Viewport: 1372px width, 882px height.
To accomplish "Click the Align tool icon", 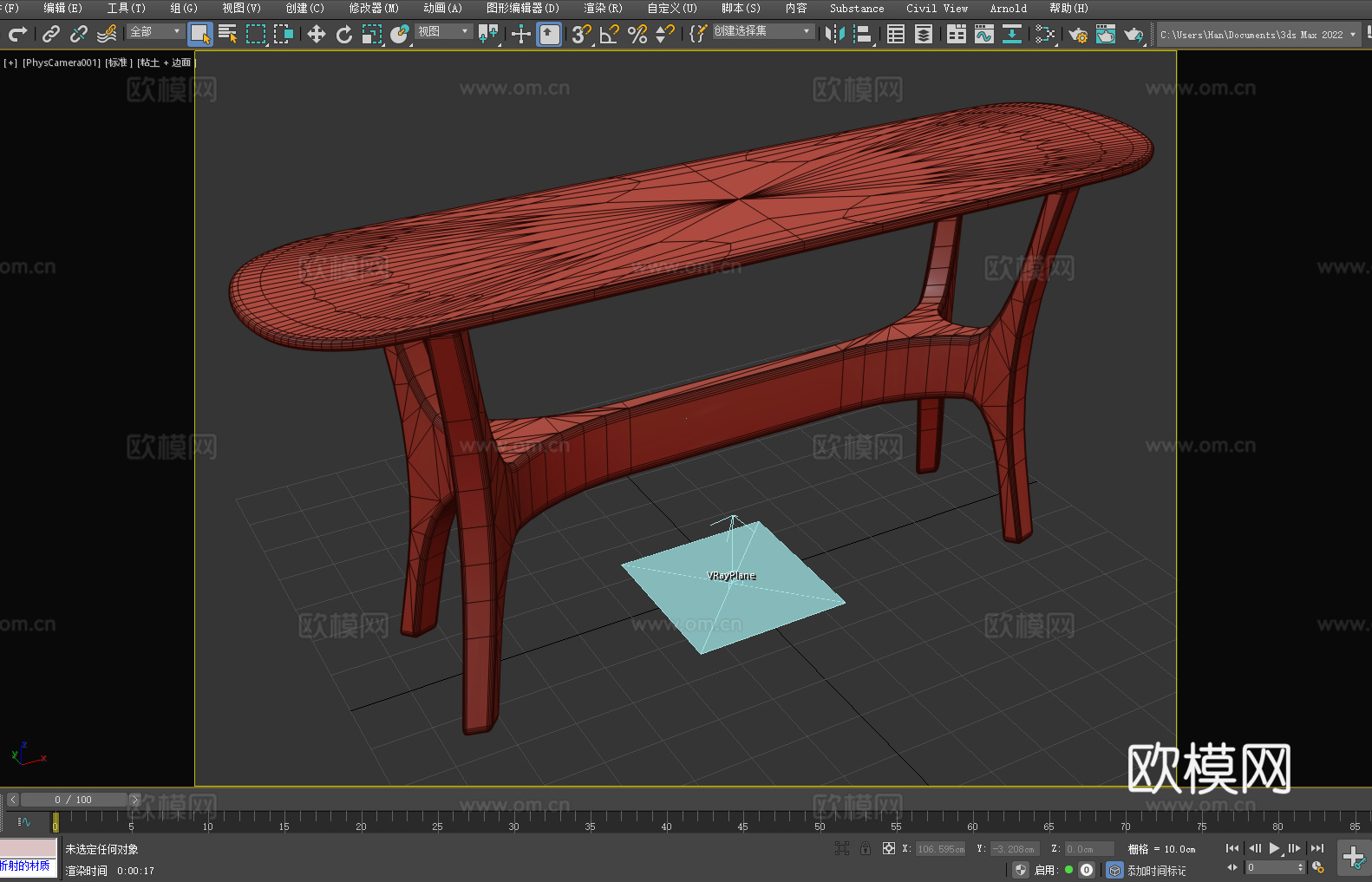I will 863,34.
